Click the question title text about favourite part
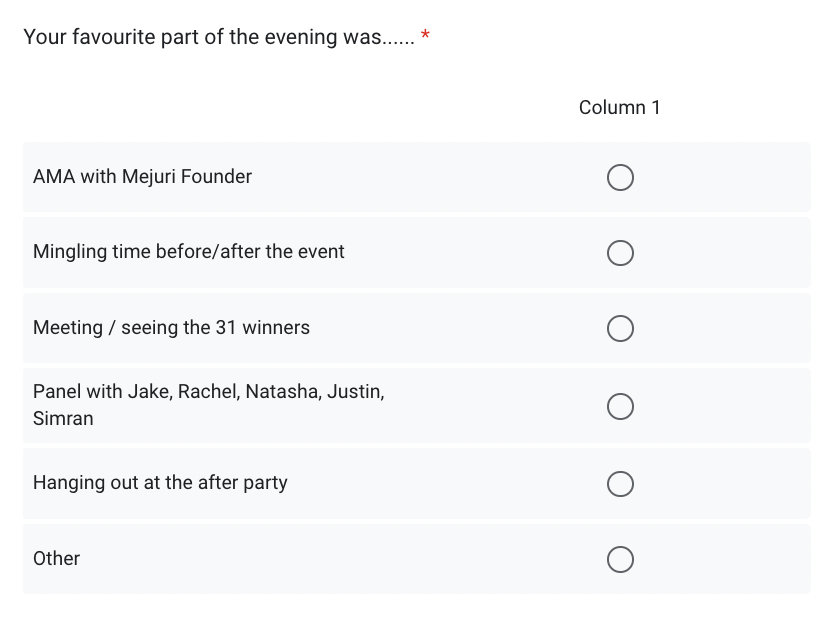Screen dimensions: 834x636 219,37
